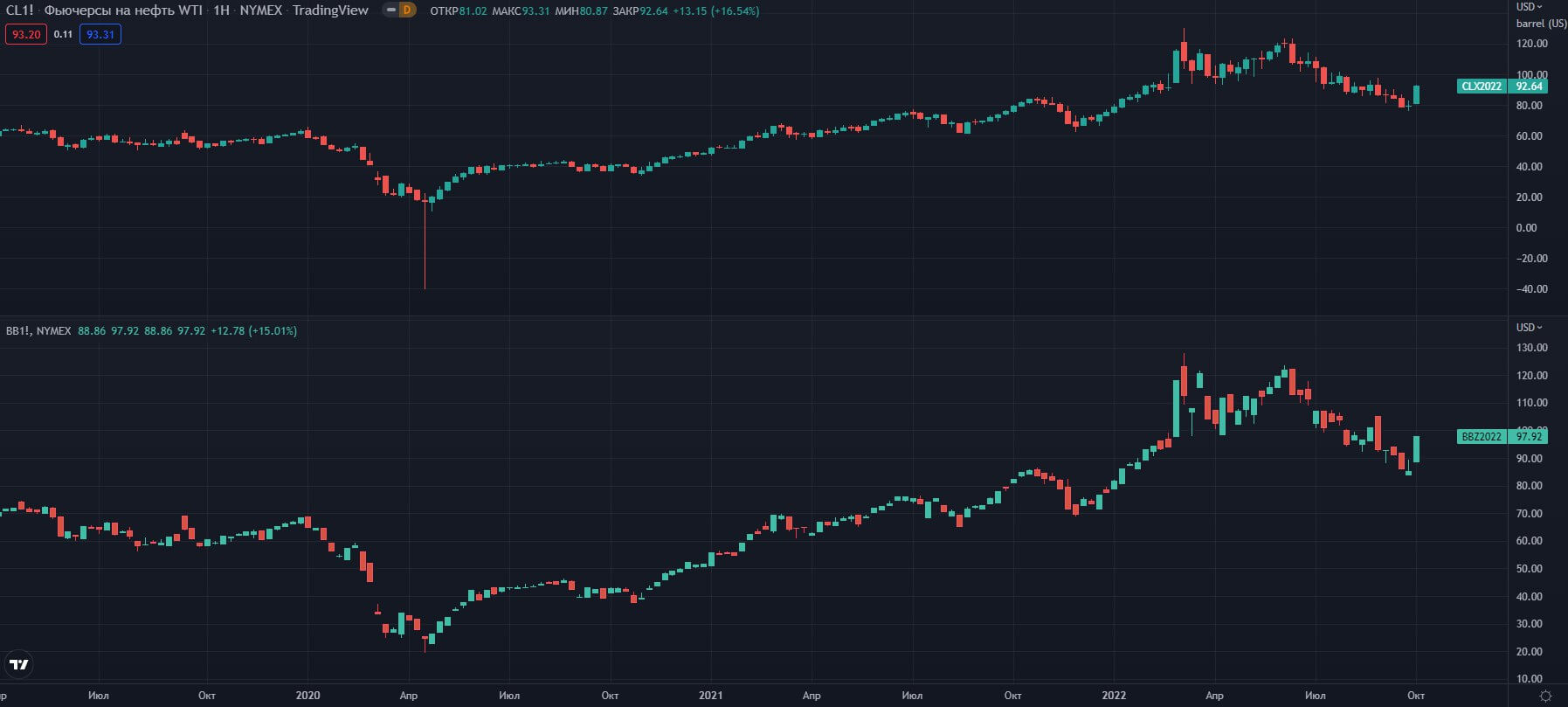
Task: Click the ОТКР 81.02 open value
Action: point(459,11)
